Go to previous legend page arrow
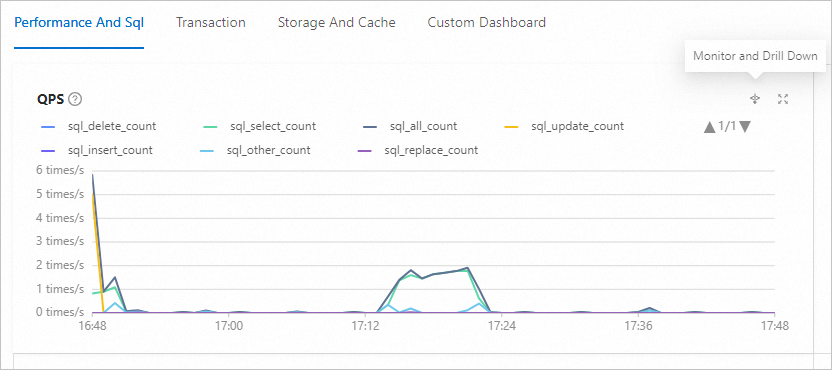The image size is (832, 370). tap(709, 127)
